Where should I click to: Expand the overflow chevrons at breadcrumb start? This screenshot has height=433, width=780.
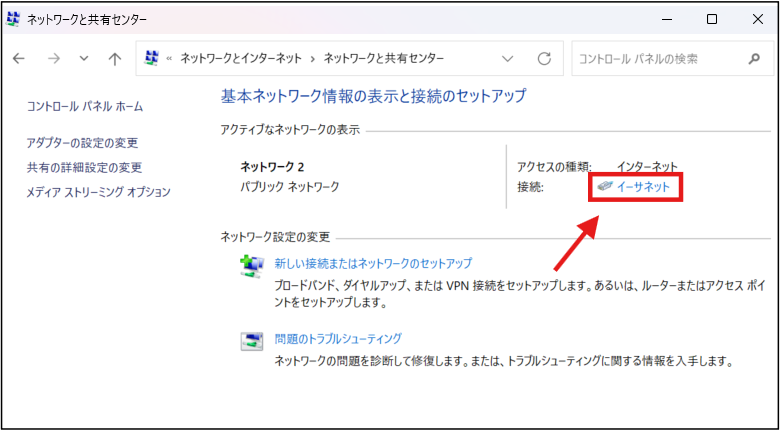click(169, 59)
